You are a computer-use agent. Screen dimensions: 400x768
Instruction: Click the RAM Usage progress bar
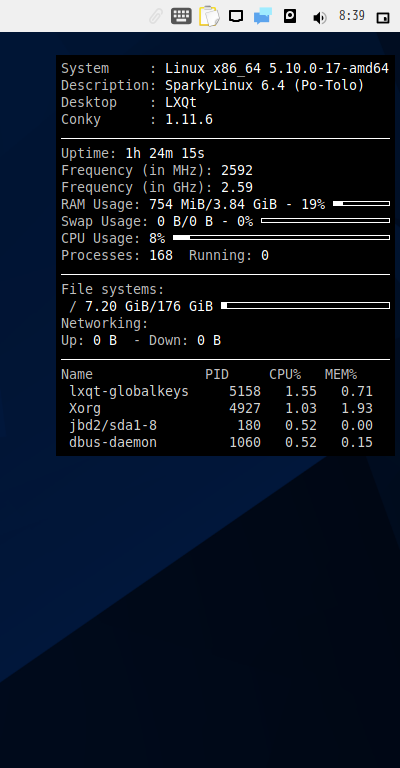(361, 203)
